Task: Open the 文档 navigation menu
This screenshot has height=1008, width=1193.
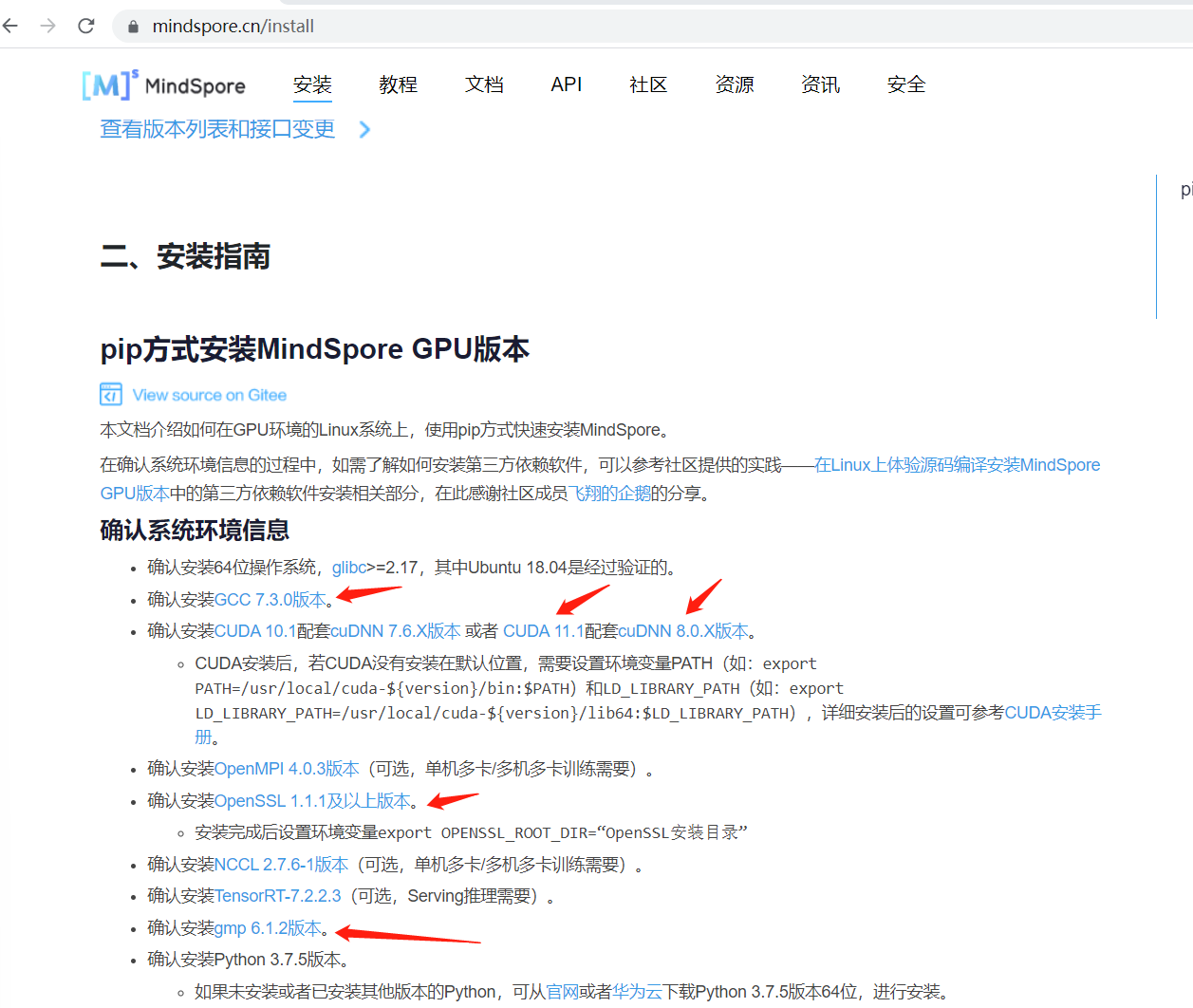Action: (x=484, y=84)
